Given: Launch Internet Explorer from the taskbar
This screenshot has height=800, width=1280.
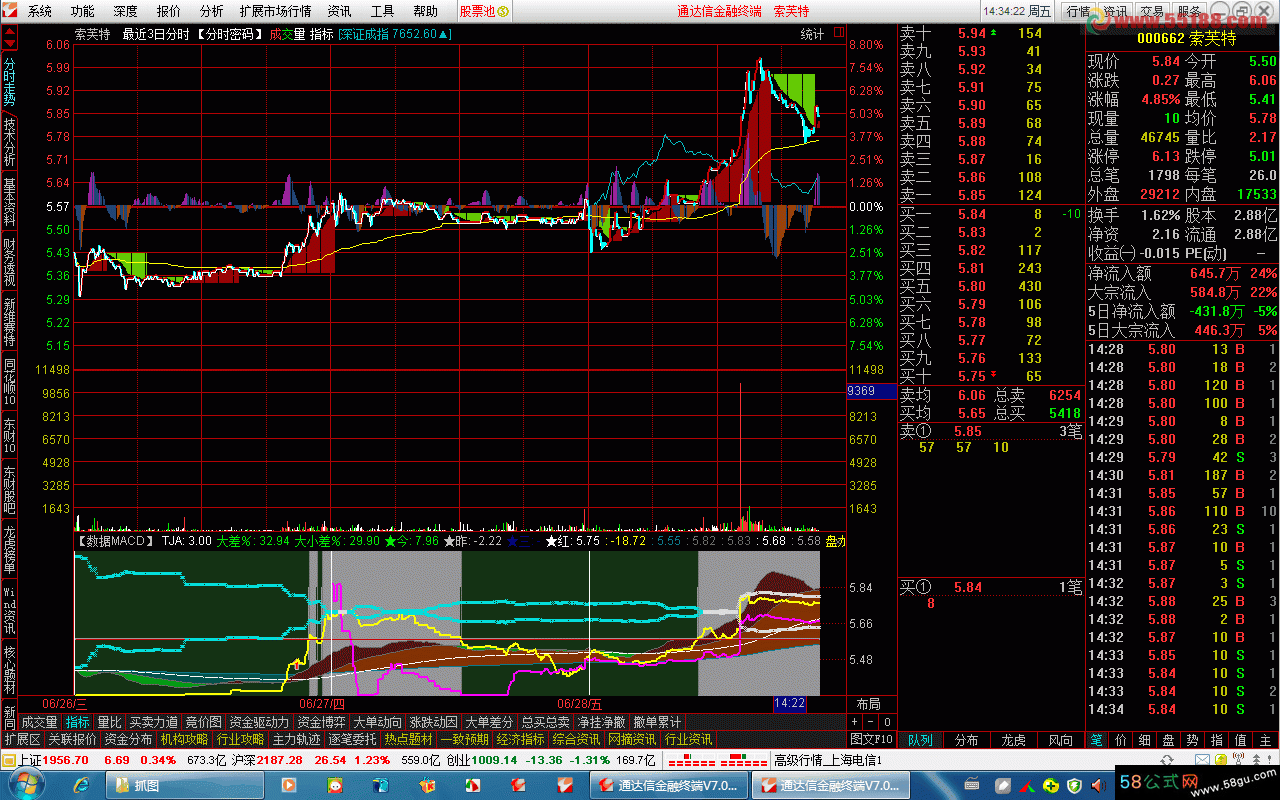Looking at the screenshot, I should (x=81, y=785).
